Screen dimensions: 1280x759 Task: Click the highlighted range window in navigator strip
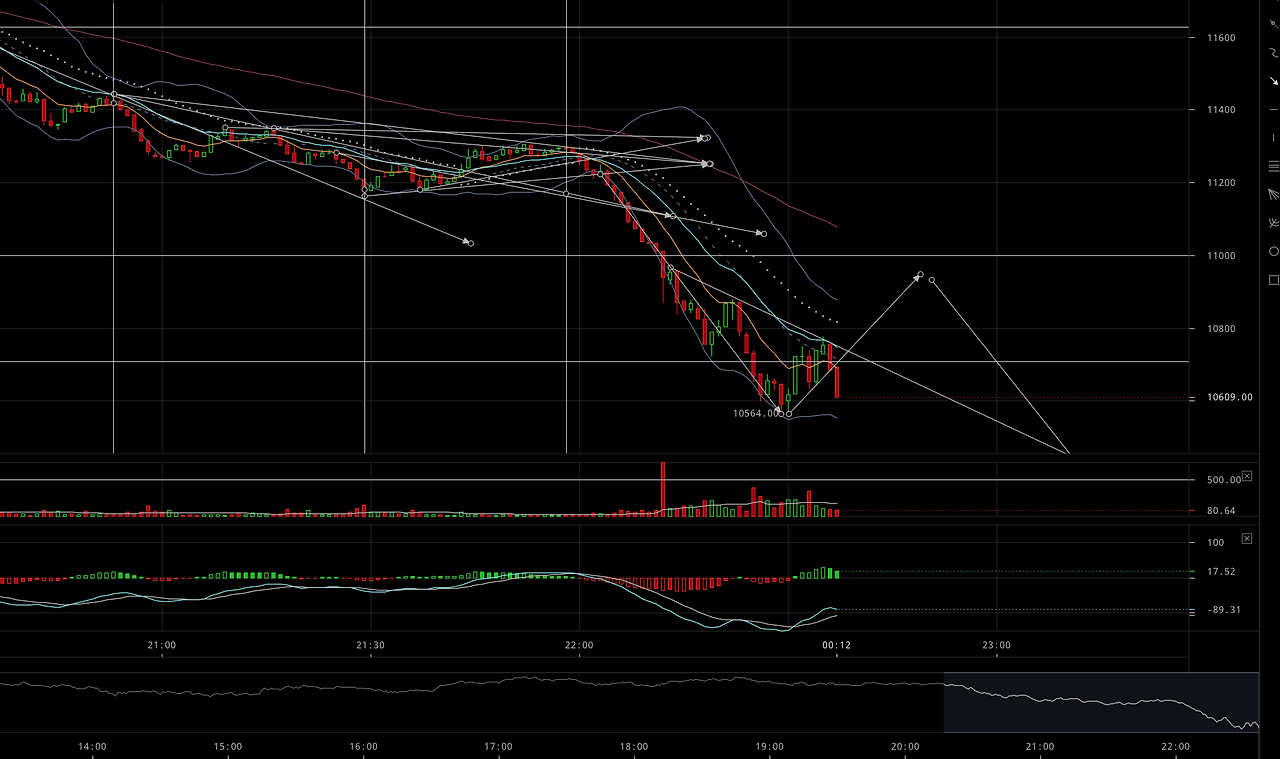tap(1101, 702)
